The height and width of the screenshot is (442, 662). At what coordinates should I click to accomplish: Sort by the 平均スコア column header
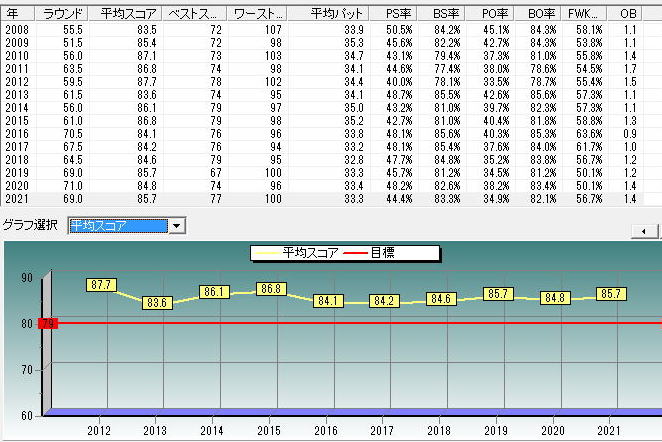125,14
